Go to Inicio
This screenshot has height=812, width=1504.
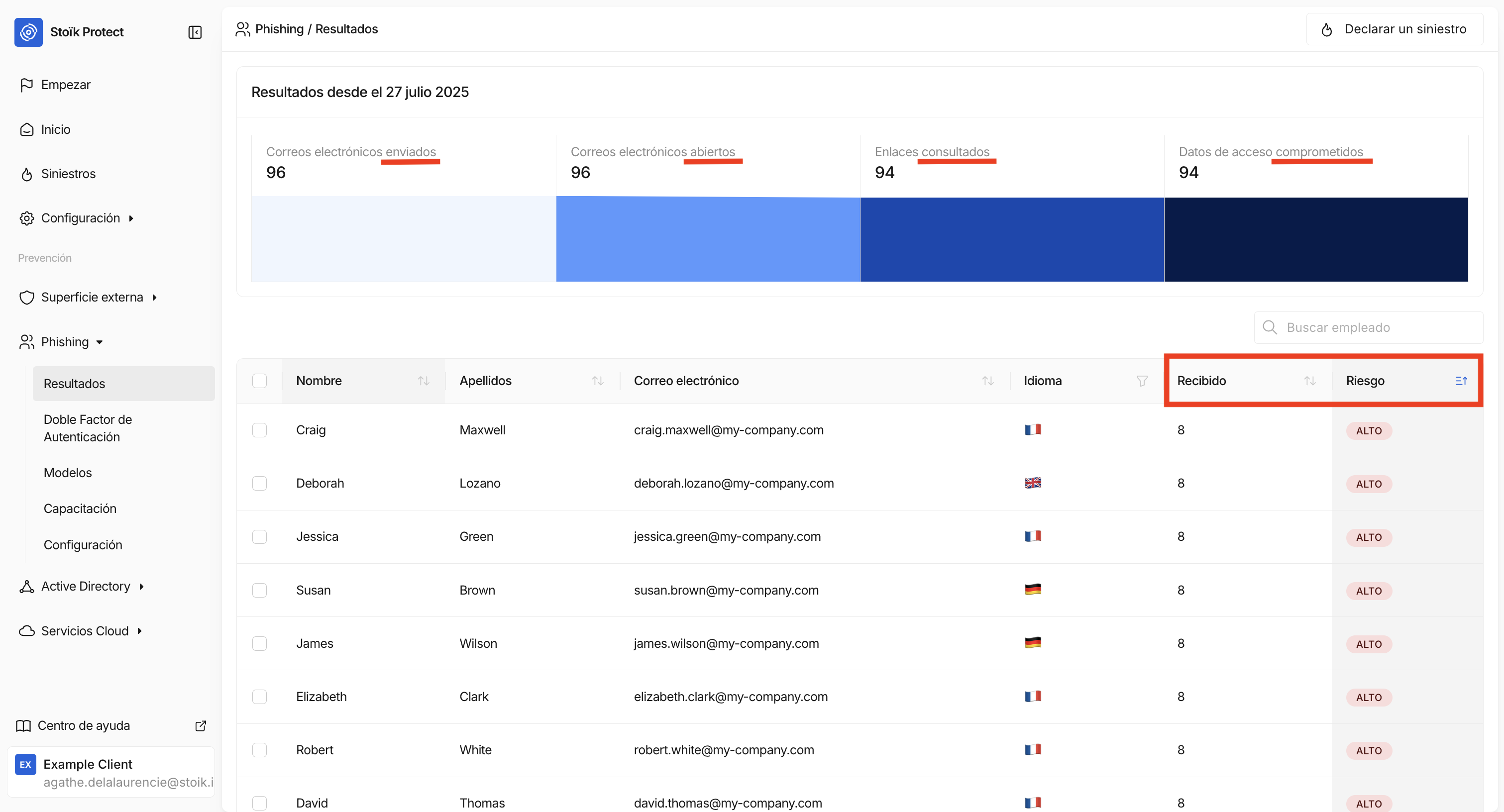pos(55,129)
